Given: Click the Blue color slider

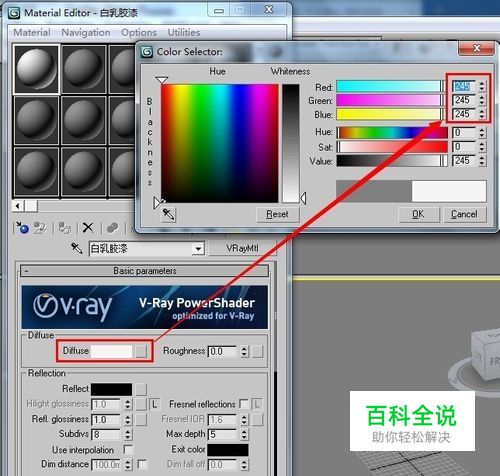Looking at the screenshot, I should [391, 114].
